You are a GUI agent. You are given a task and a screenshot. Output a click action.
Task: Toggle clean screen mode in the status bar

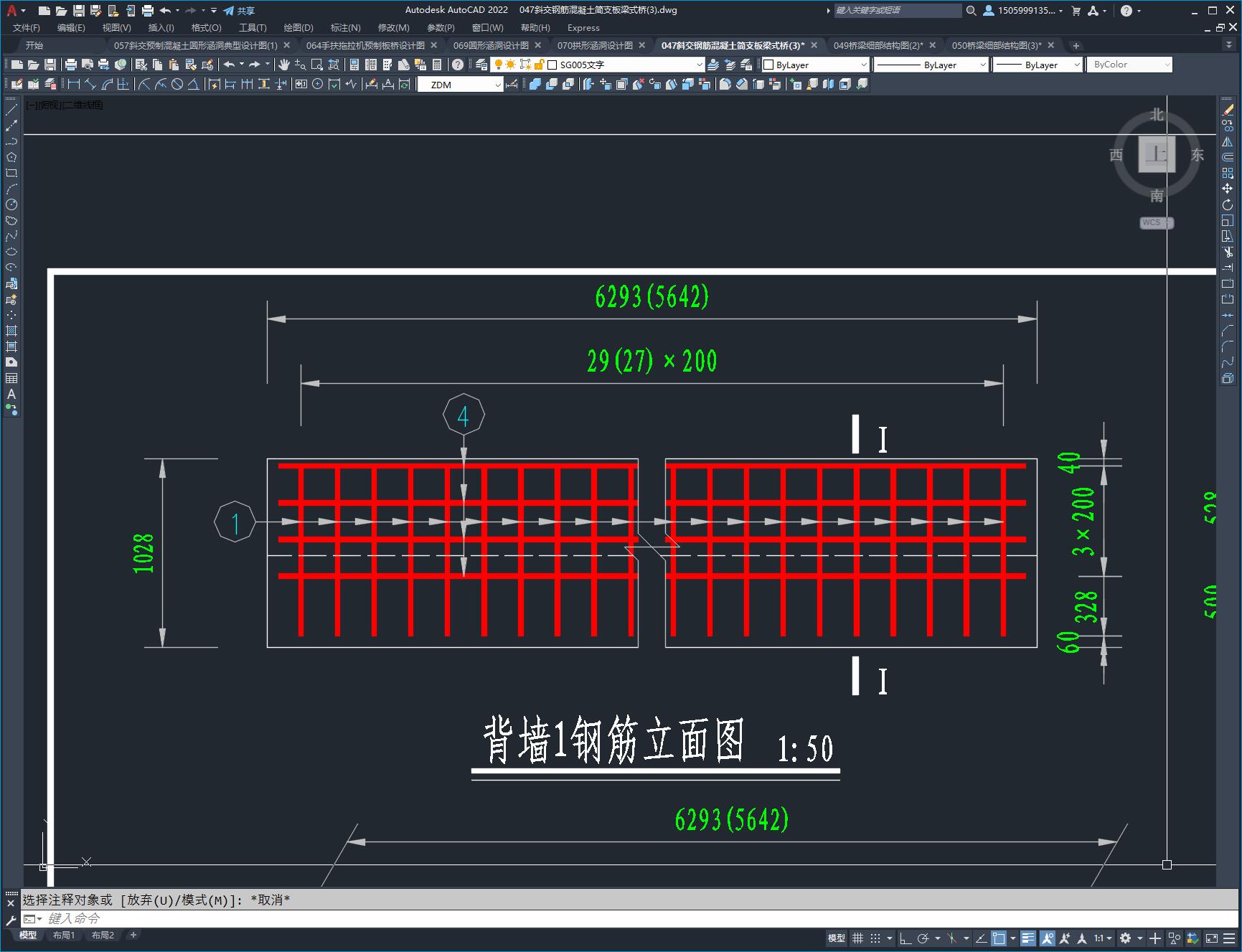pyautogui.click(x=1212, y=938)
